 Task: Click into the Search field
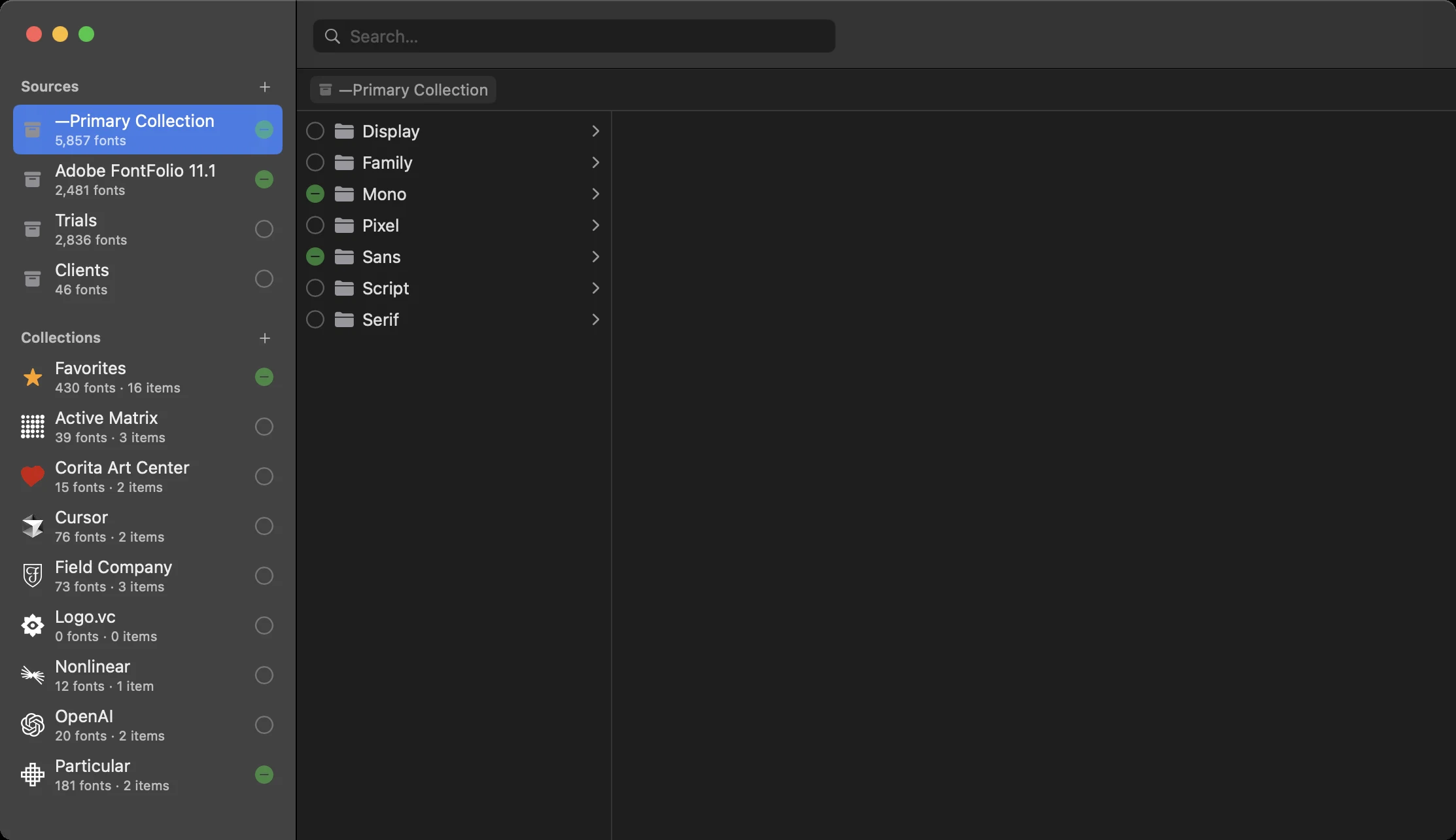[x=574, y=36]
